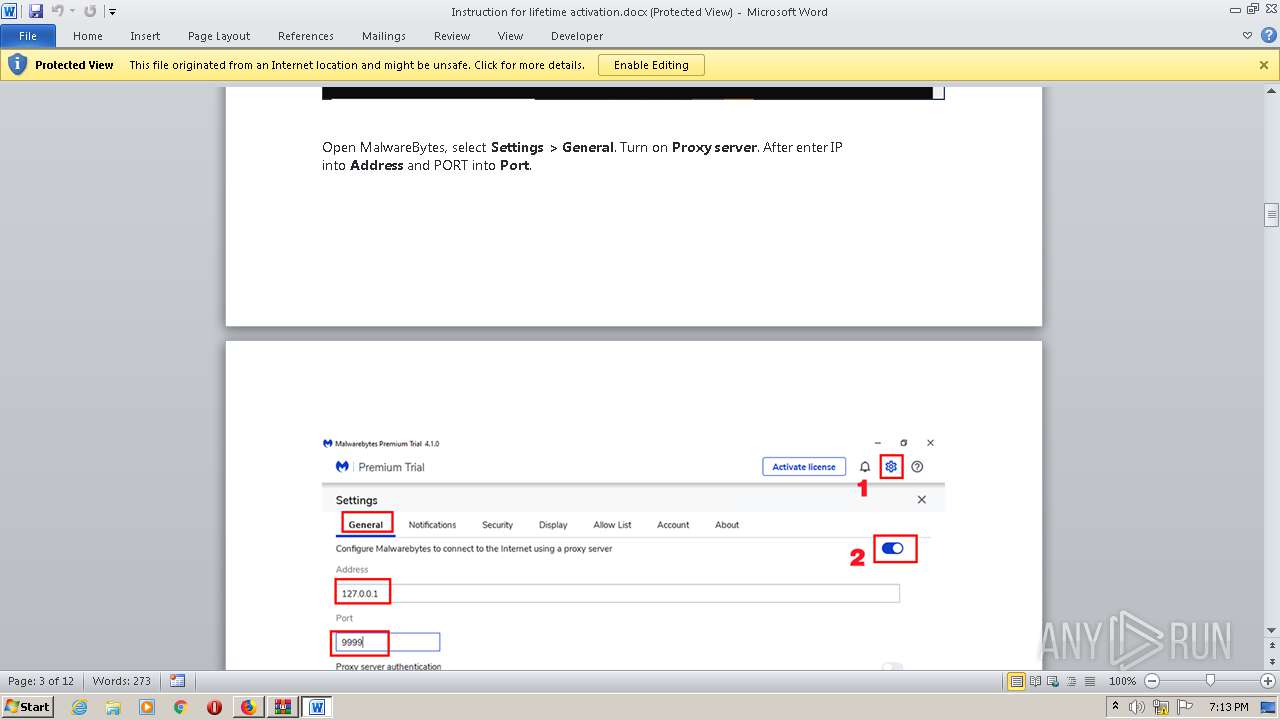Open WinRAR from the taskbar
Image resolution: width=1280 pixels, height=720 pixels.
[282, 707]
